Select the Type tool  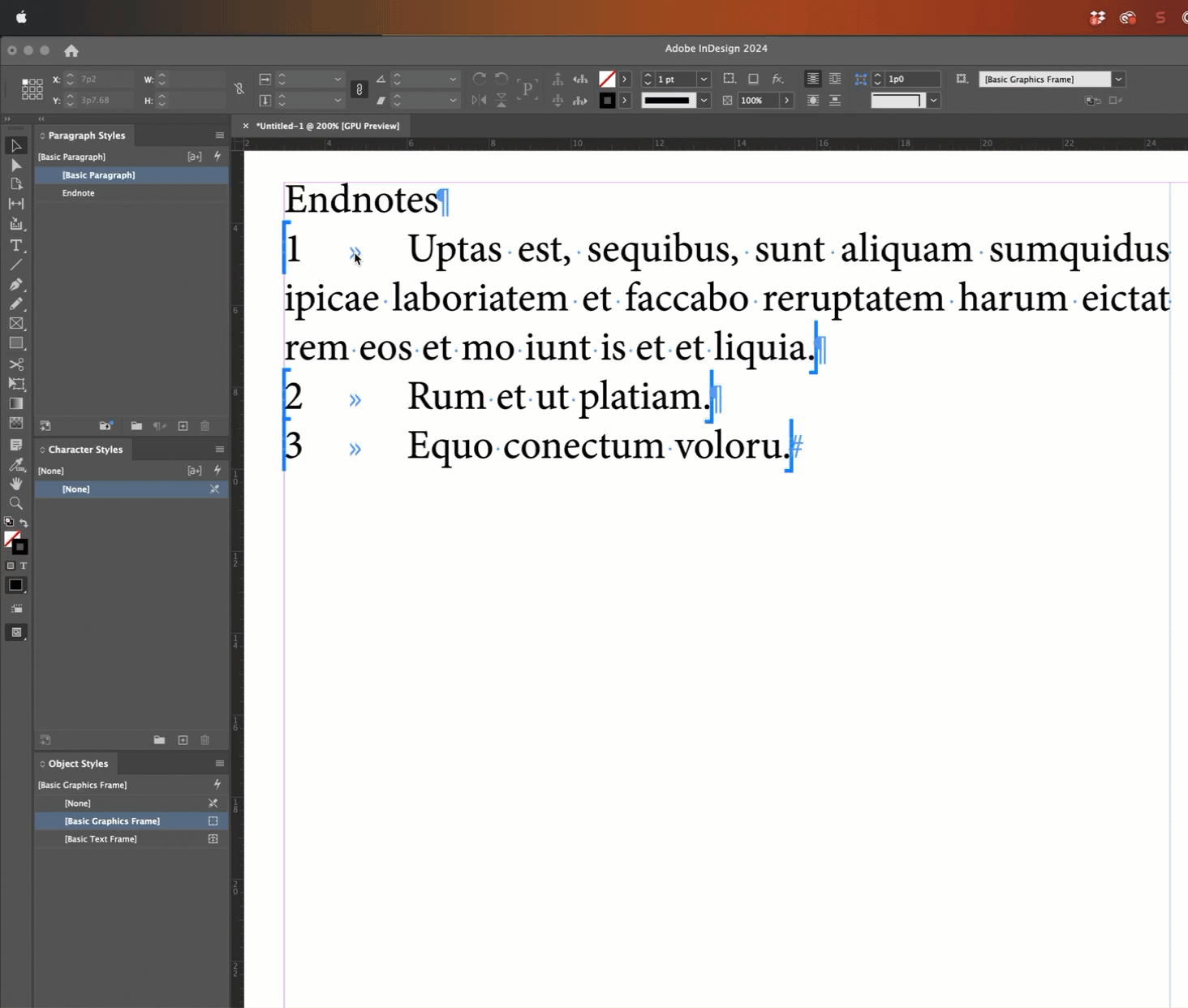pos(16,245)
